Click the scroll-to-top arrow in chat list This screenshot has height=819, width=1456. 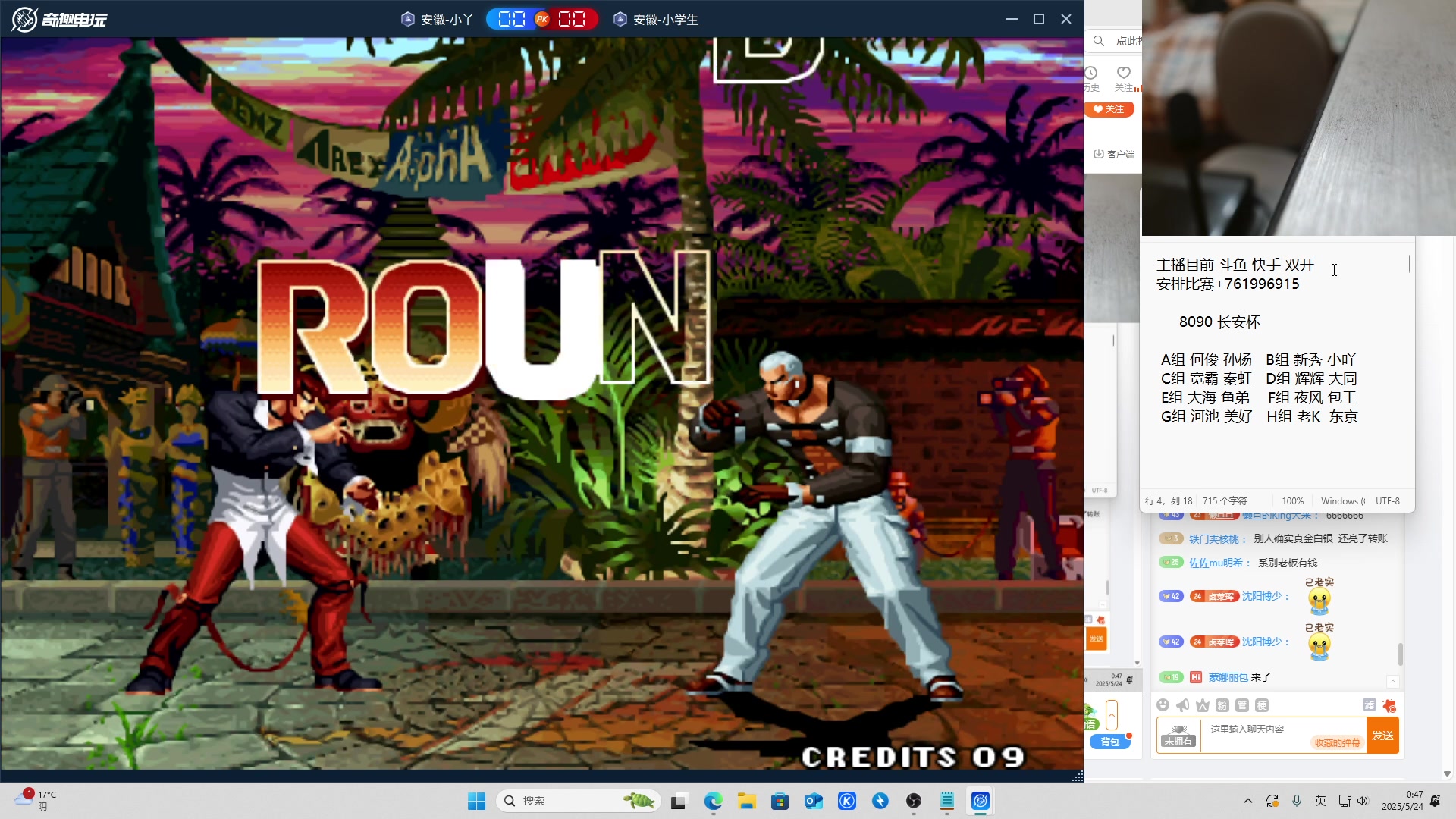[1392, 681]
